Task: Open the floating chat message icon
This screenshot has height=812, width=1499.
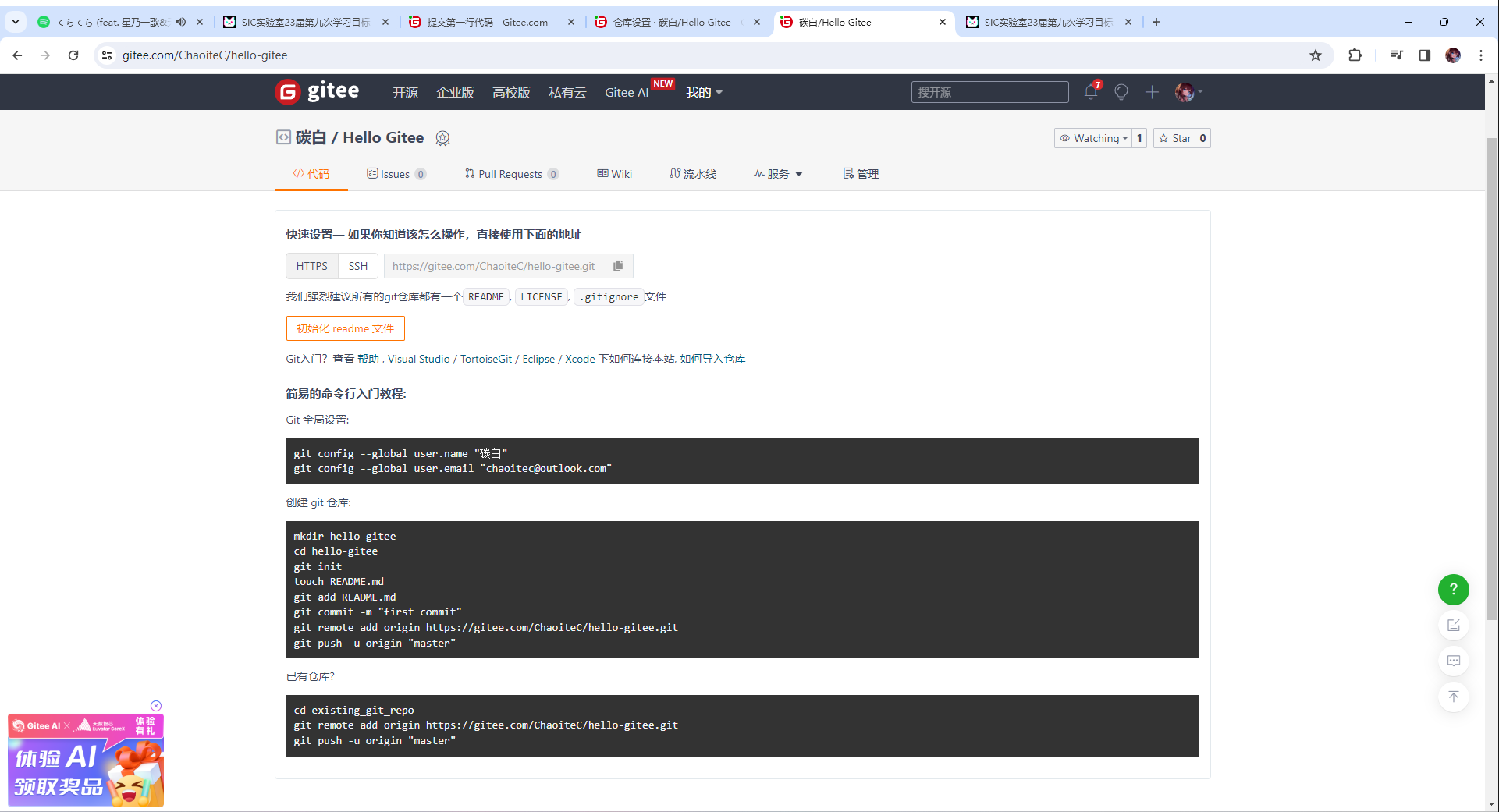Action: click(1453, 661)
